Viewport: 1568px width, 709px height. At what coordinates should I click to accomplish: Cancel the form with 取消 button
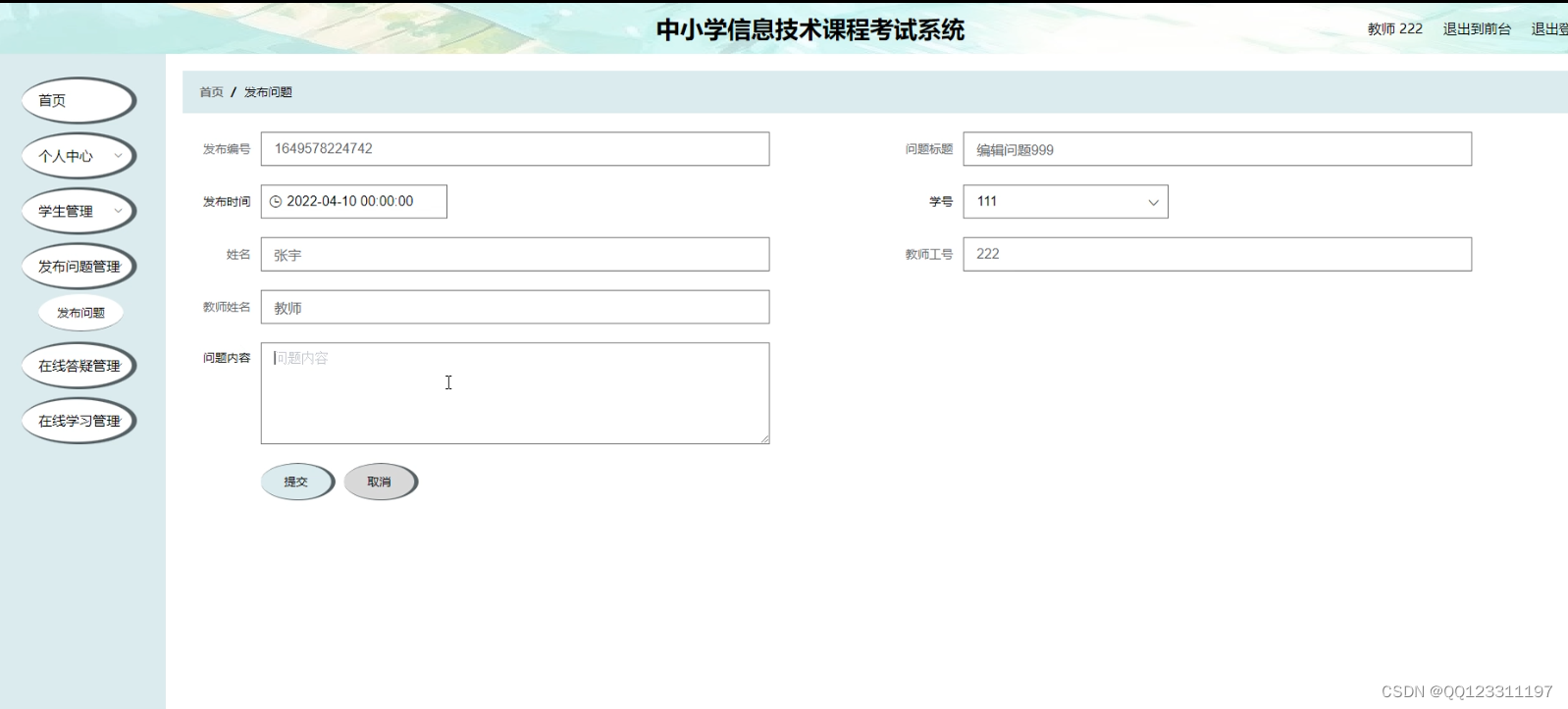pos(381,481)
